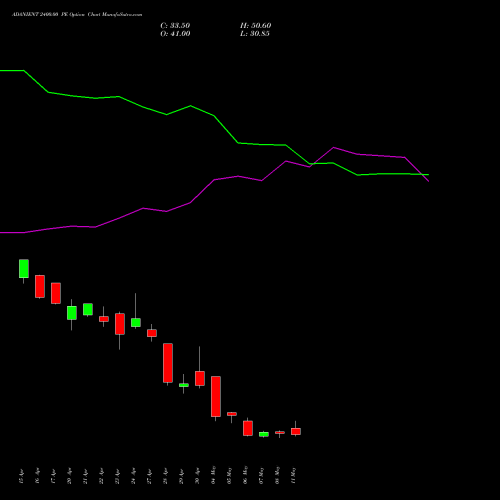Screen dimensions: 500x500
Task: Click the 29 Apr date label
Action: [x=182, y=476]
